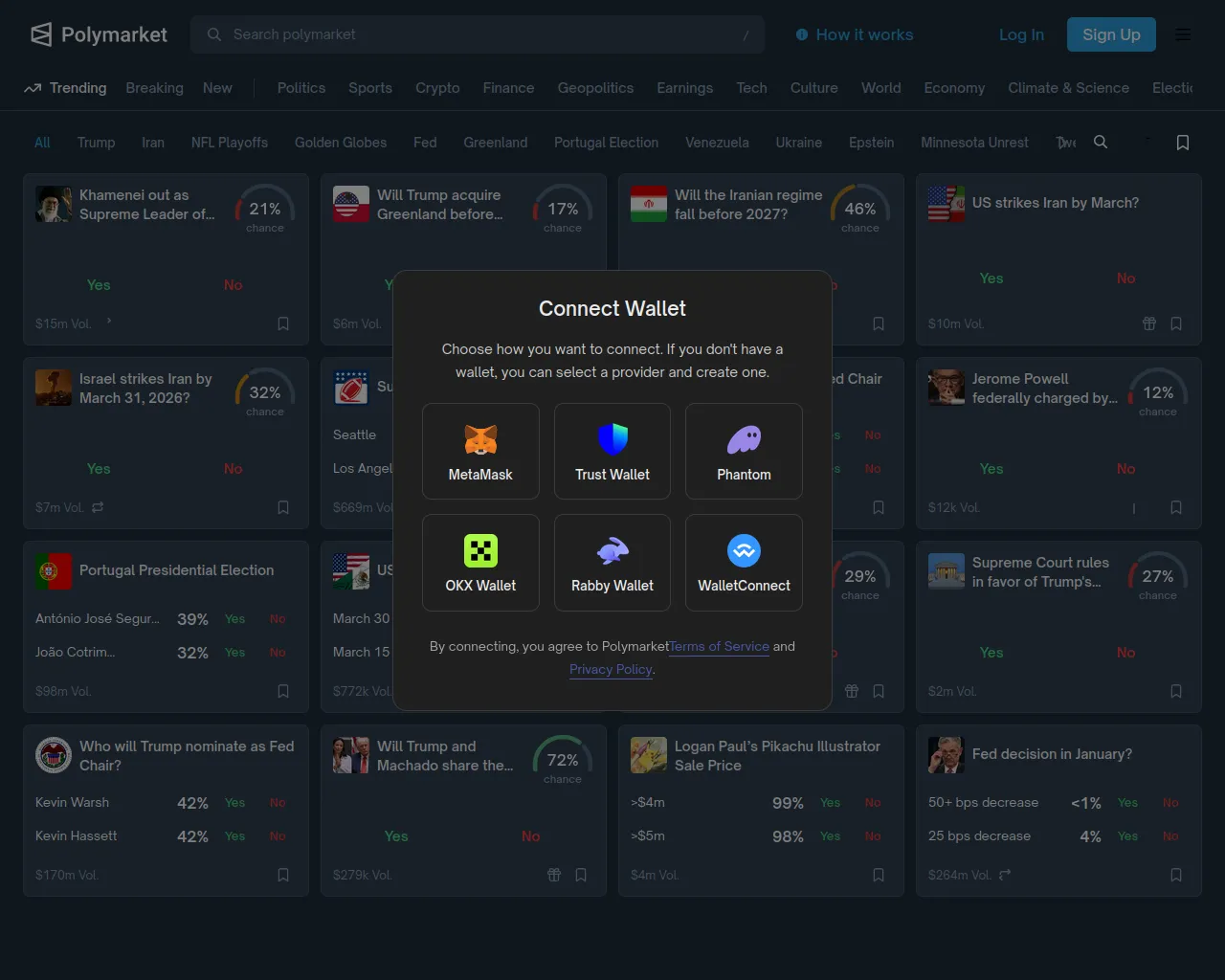Filter markets by NFL Playoffs
Screen dimensions: 1225x980
click(230, 143)
